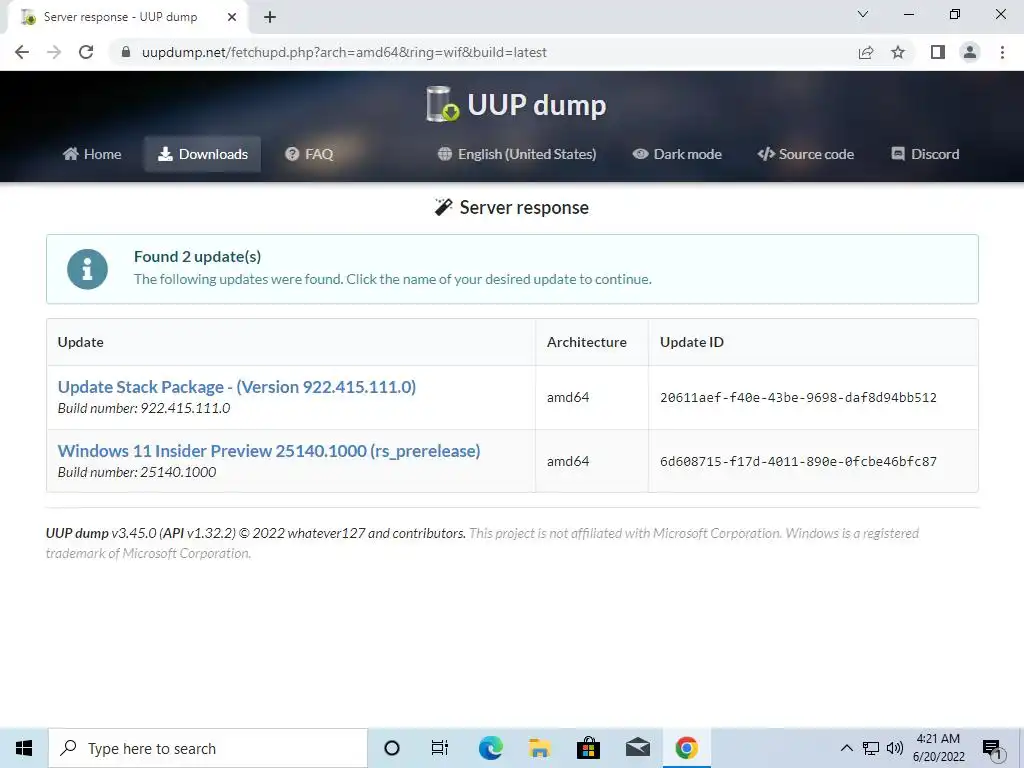1024x768 pixels.
Task: Open volume tray icon
Action: (x=895, y=748)
